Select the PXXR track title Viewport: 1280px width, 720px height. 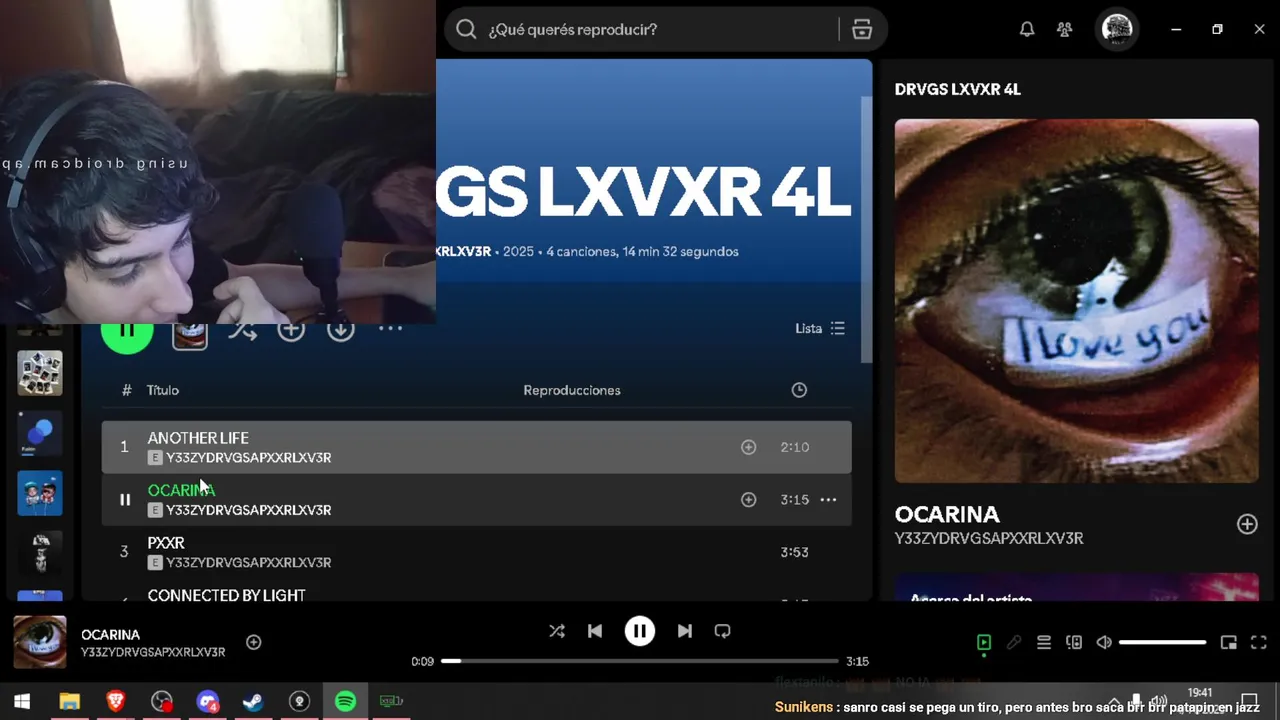(166, 543)
